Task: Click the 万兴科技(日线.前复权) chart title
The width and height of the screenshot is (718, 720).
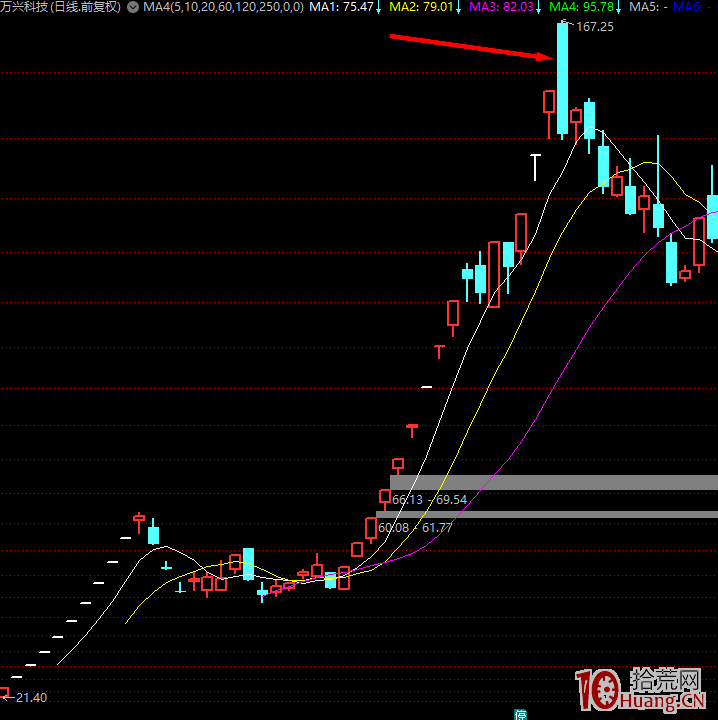Action: coord(60,7)
